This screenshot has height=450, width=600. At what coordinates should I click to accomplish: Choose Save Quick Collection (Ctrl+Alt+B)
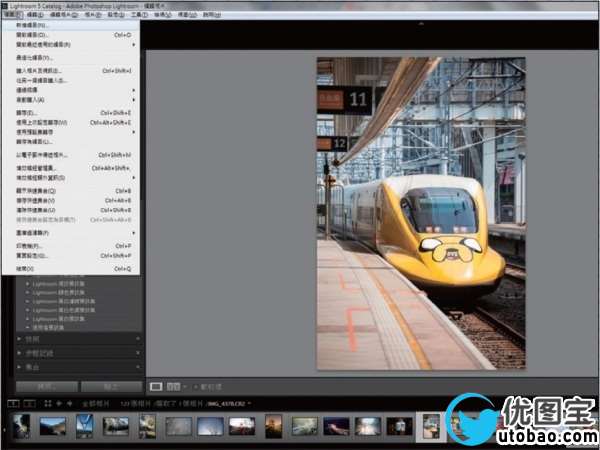pos(71,201)
